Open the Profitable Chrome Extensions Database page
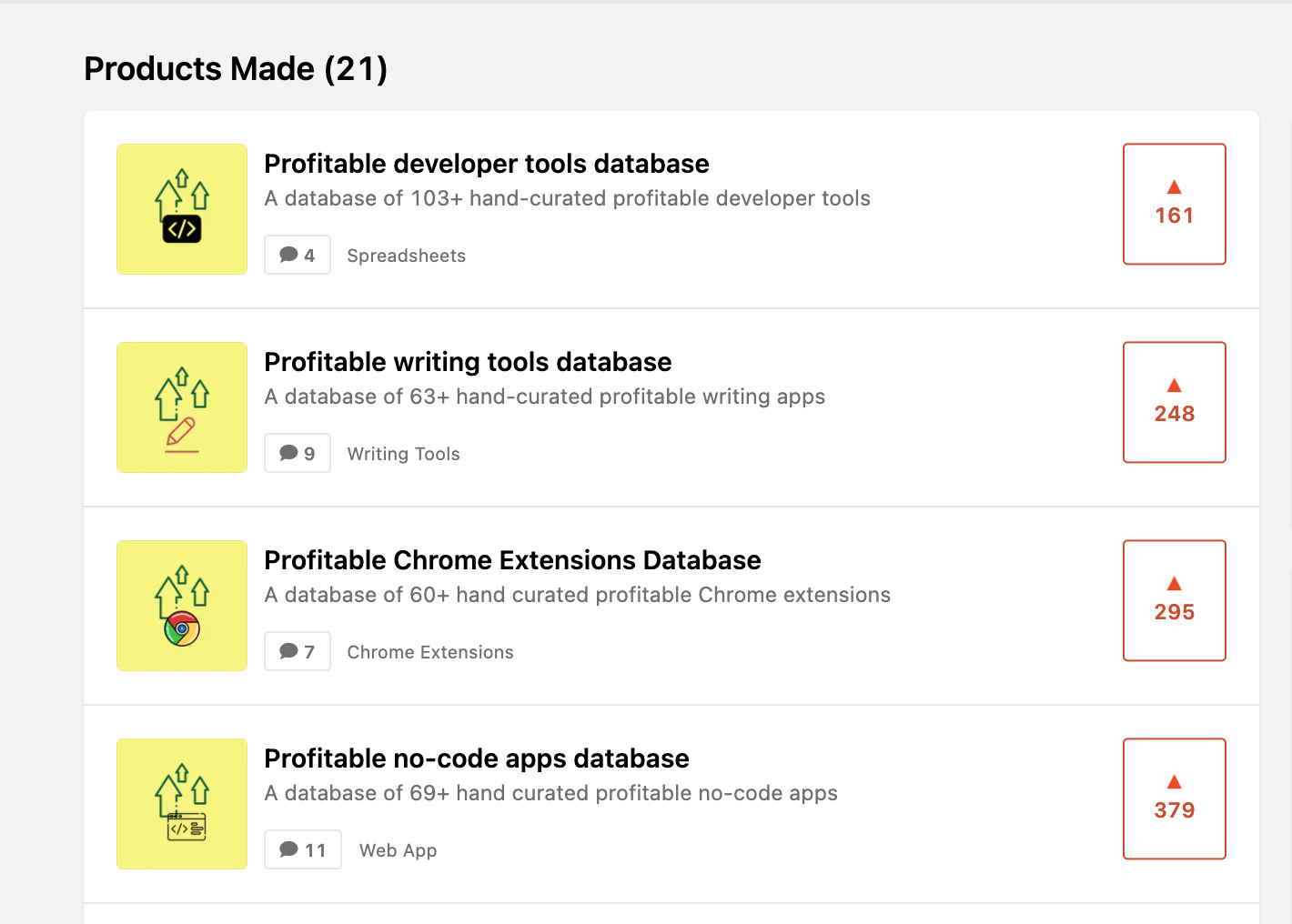Image resolution: width=1292 pixels, height=924 pixels. click(x=512, y=560)
